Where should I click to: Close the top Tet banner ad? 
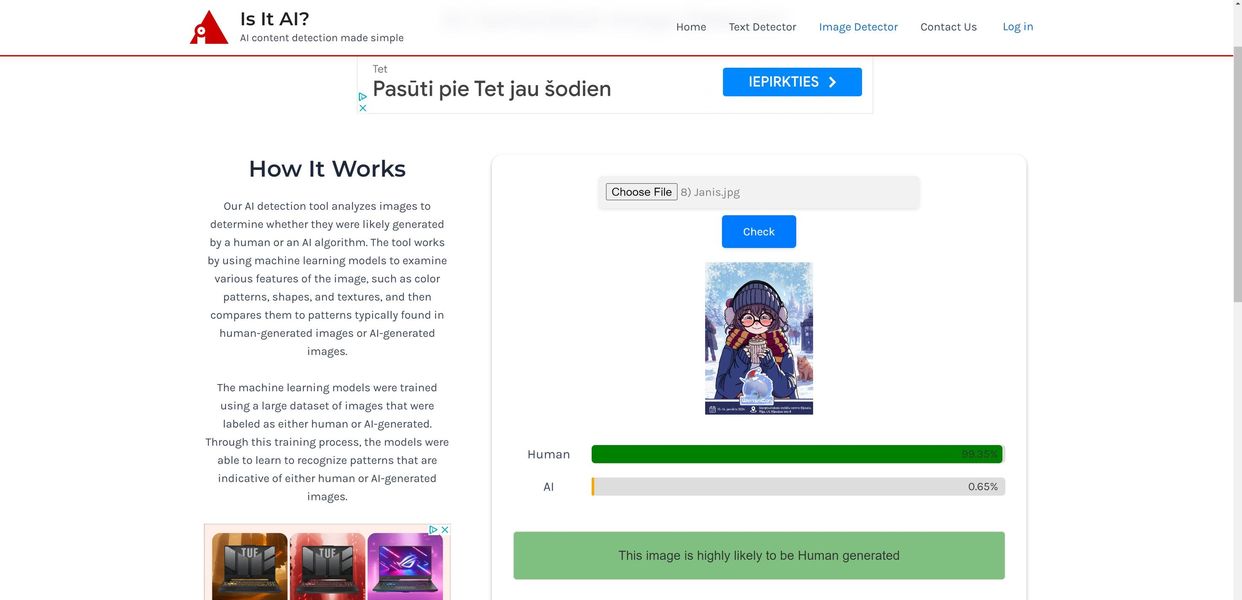point(363,108)
